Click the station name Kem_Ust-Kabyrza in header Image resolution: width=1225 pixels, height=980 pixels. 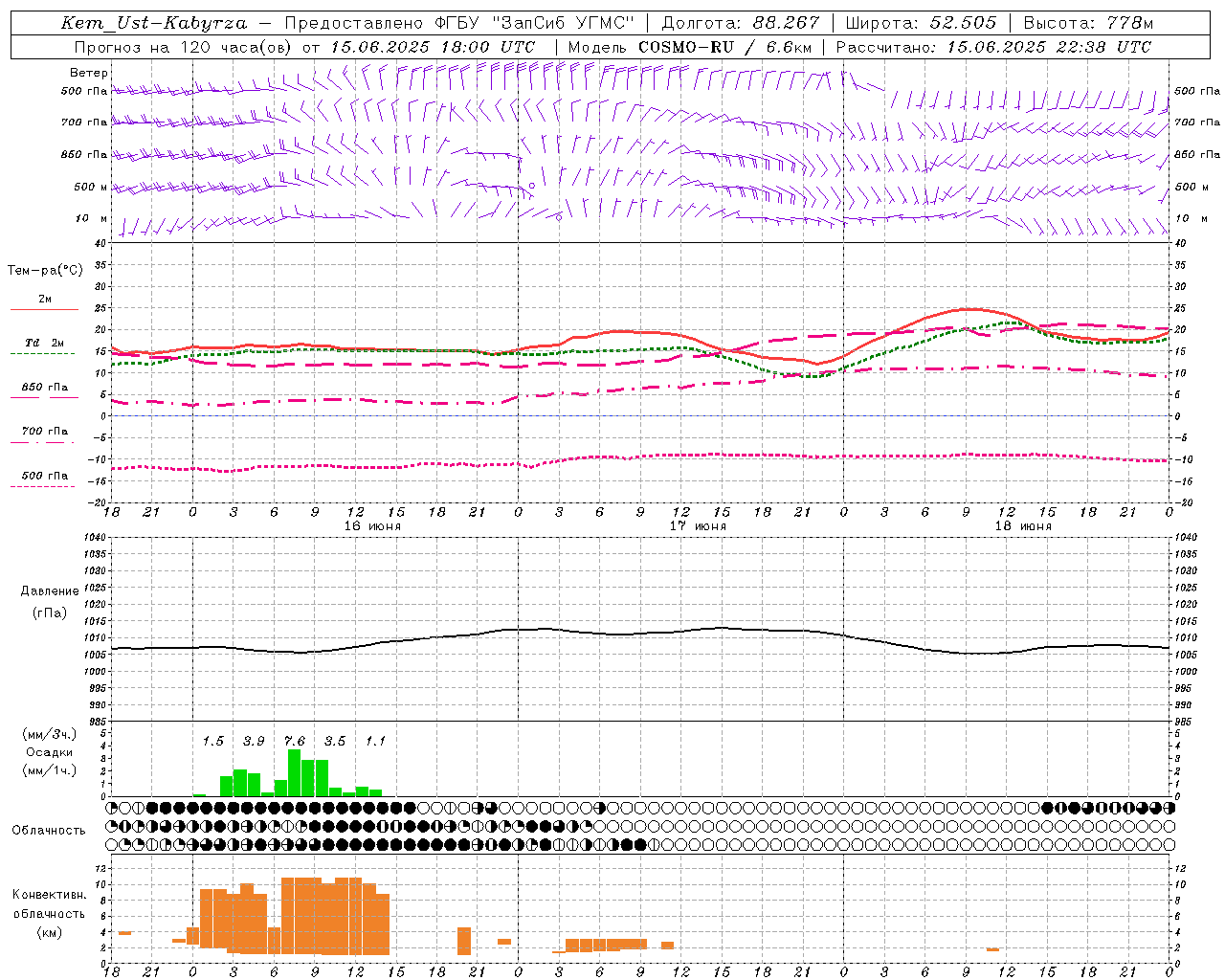coord(153,23)
